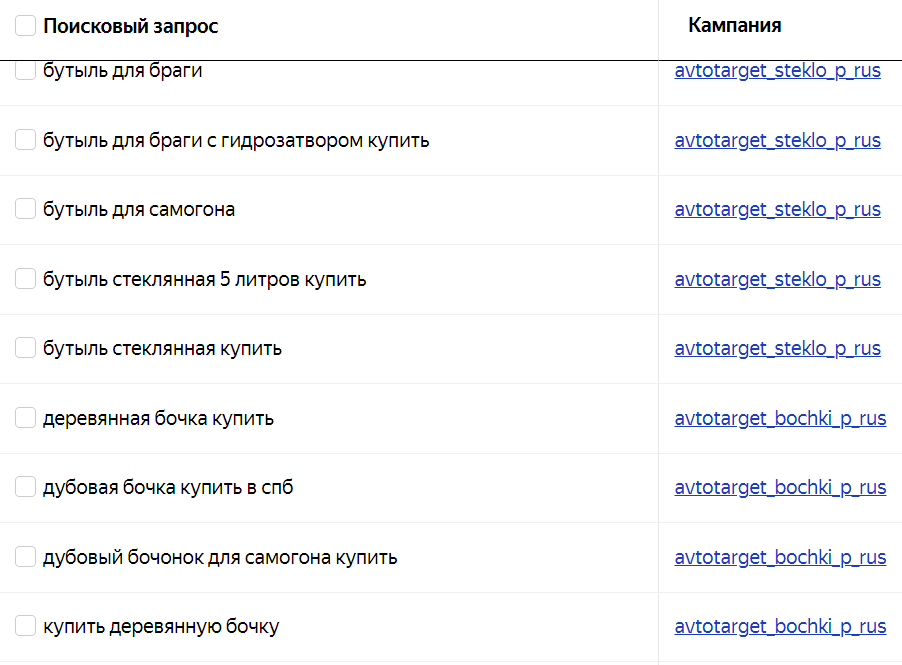
Task: Select the 'бутыль стеклянная купить' checkbox
Action: point(25,348)
